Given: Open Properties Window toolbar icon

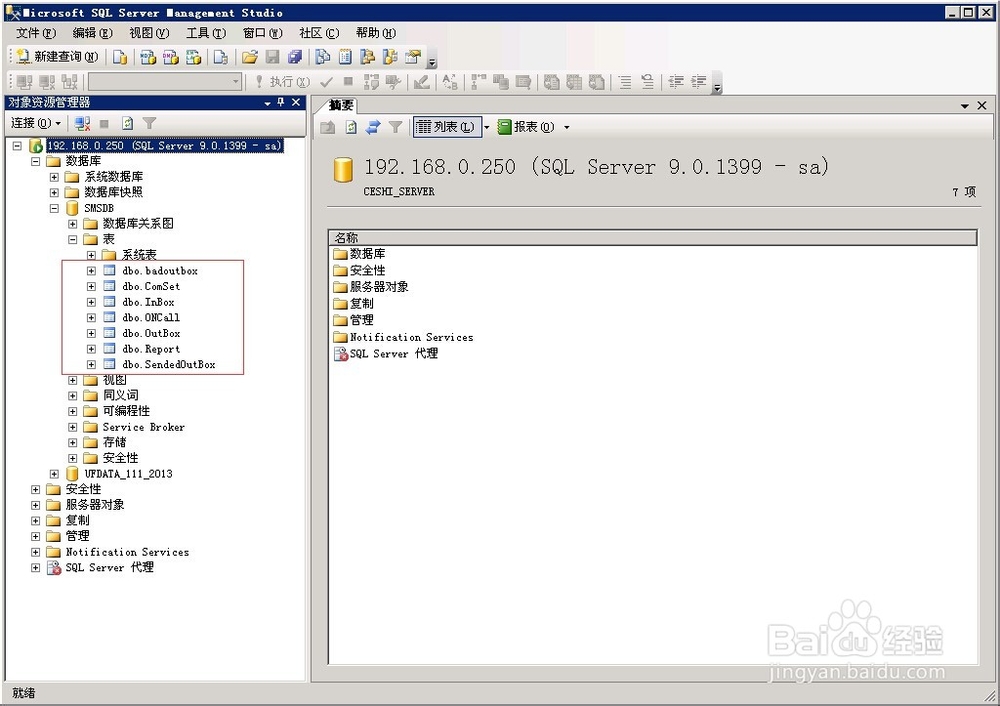Looking at the screenshot, I should point(413,57).
